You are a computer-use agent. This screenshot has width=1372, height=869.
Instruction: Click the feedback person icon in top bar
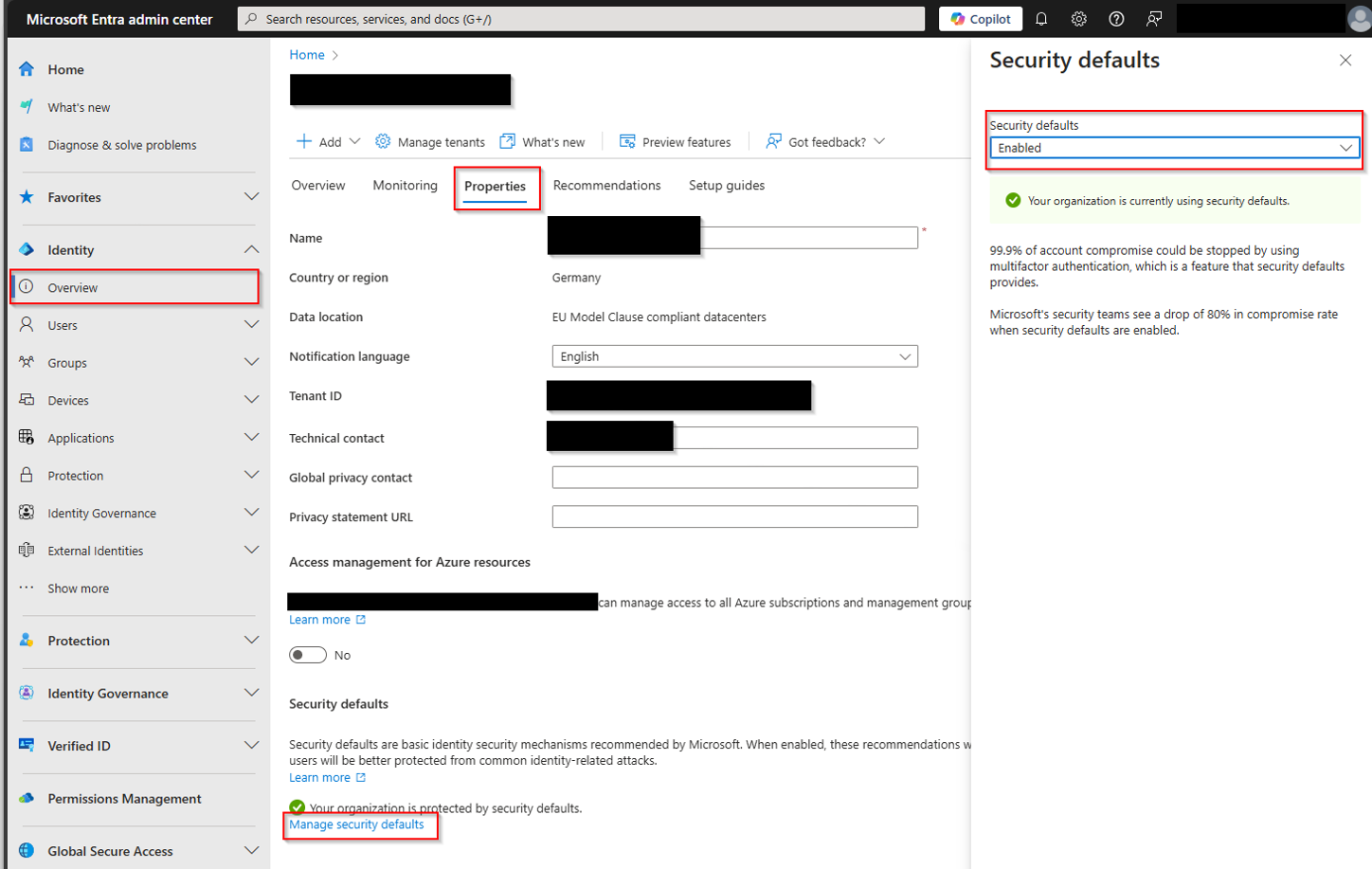[x=1154, y=19]
